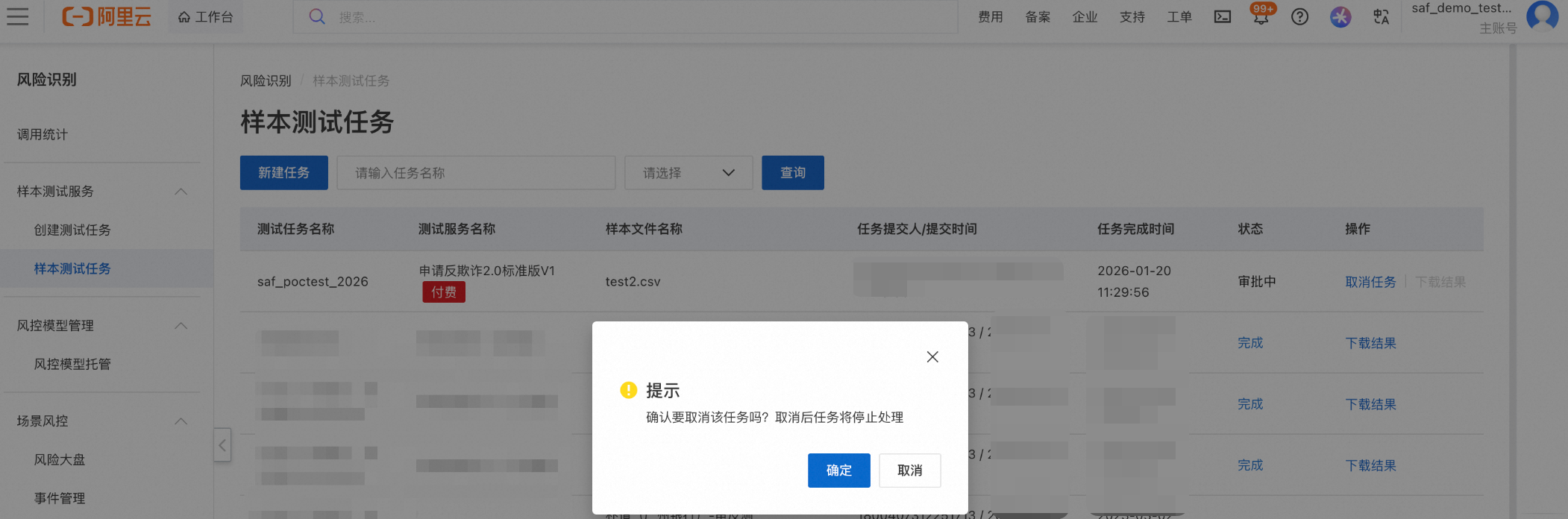Close the 提示 dialog with the X
This screenshot has width=1568, height=519.
(932, 357)
